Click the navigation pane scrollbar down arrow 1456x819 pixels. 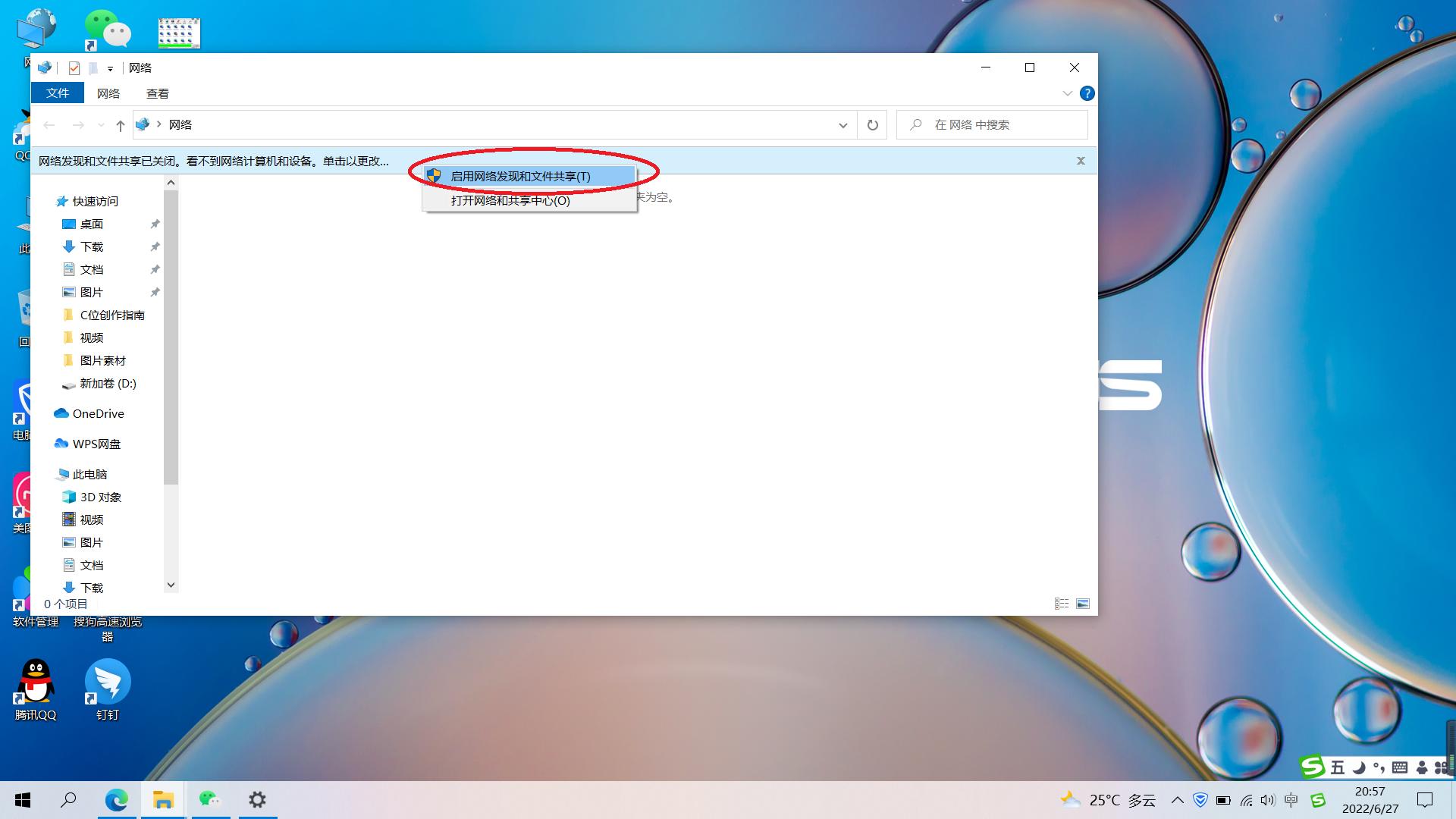click(171, 585)
